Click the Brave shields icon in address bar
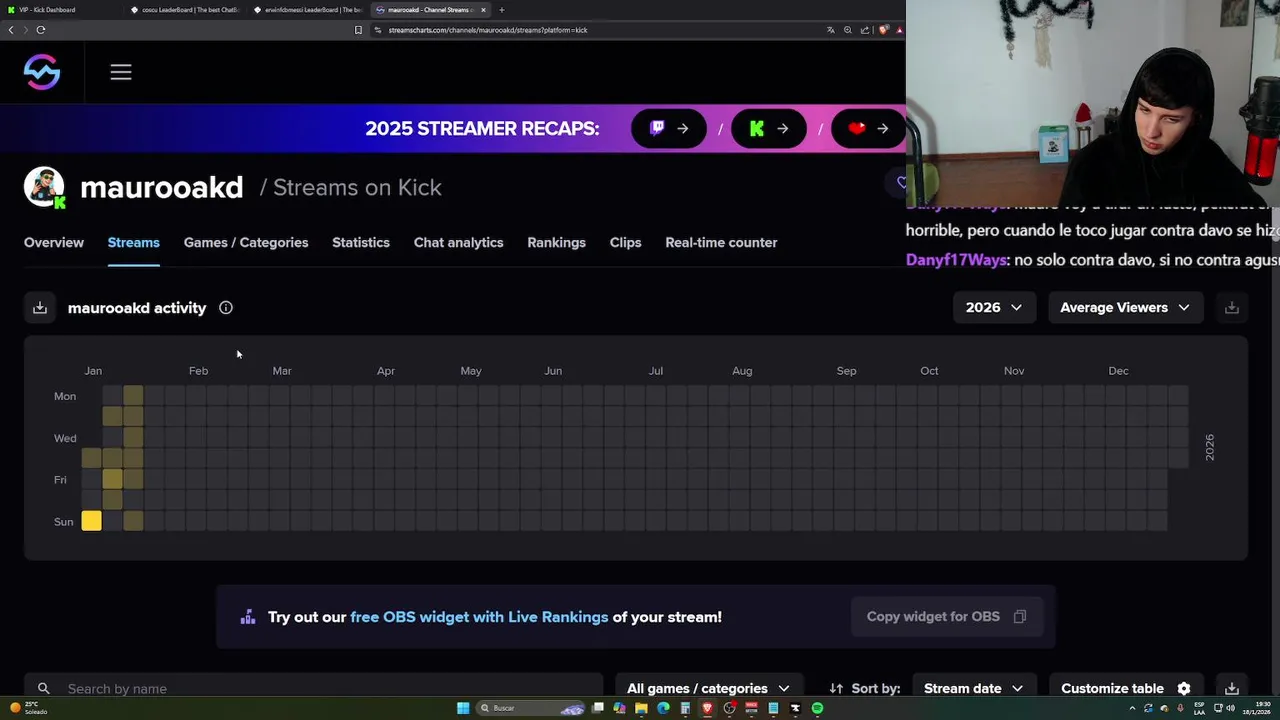Image resolution: width=1280 pixels, height=720 pixels. tap(883, 30)
